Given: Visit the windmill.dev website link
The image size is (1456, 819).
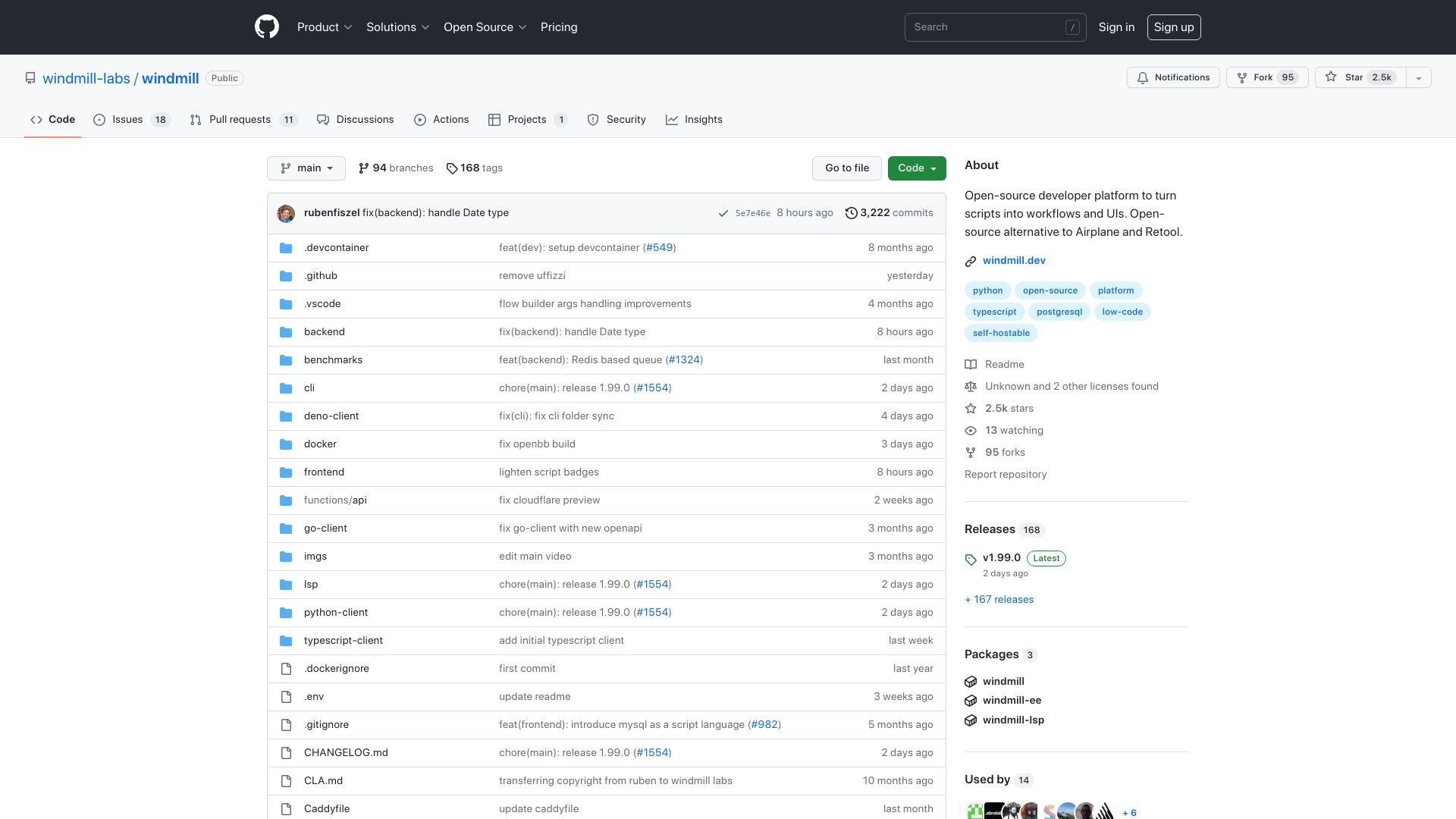Looking at the screenshot, I should [x=1014, y=261].
